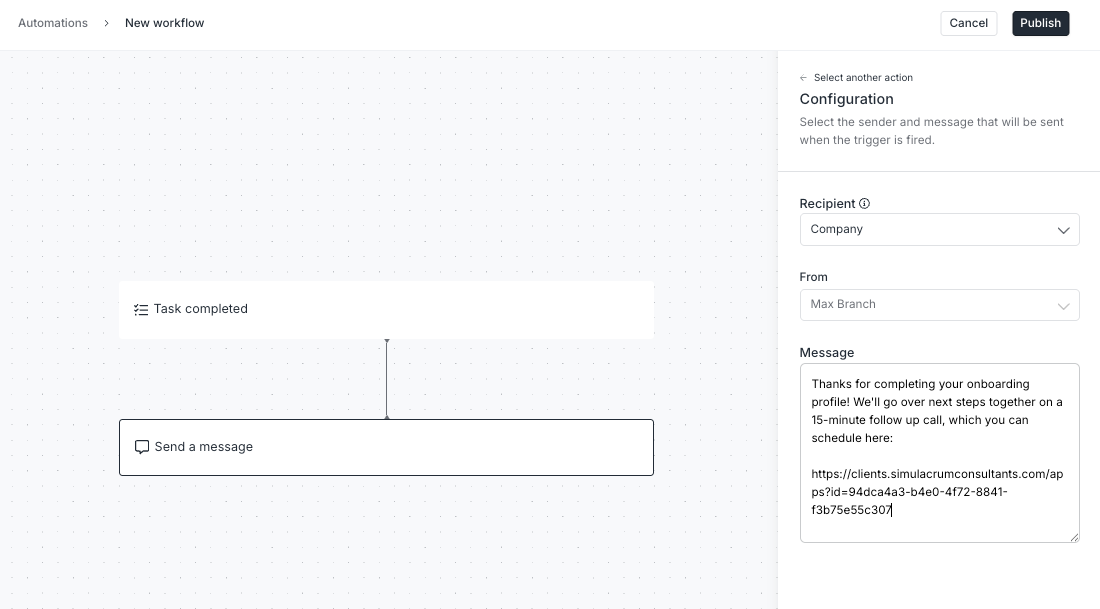This screenshot has width=1100, height=609.
Task: Click the breadcrumb chevron after Automations
Action: [106, 23]
